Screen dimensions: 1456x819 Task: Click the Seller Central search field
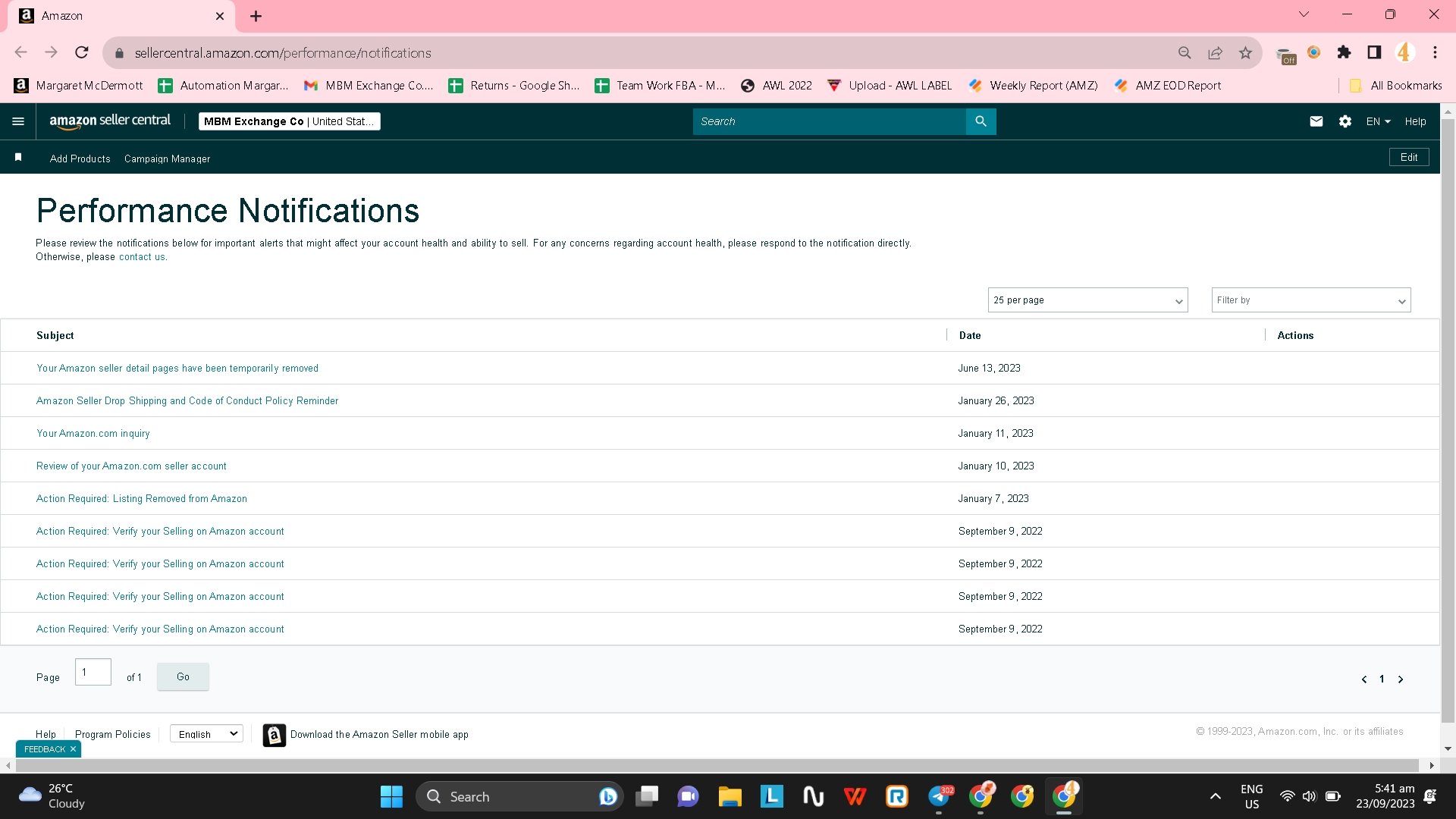(x=830, y=121)
